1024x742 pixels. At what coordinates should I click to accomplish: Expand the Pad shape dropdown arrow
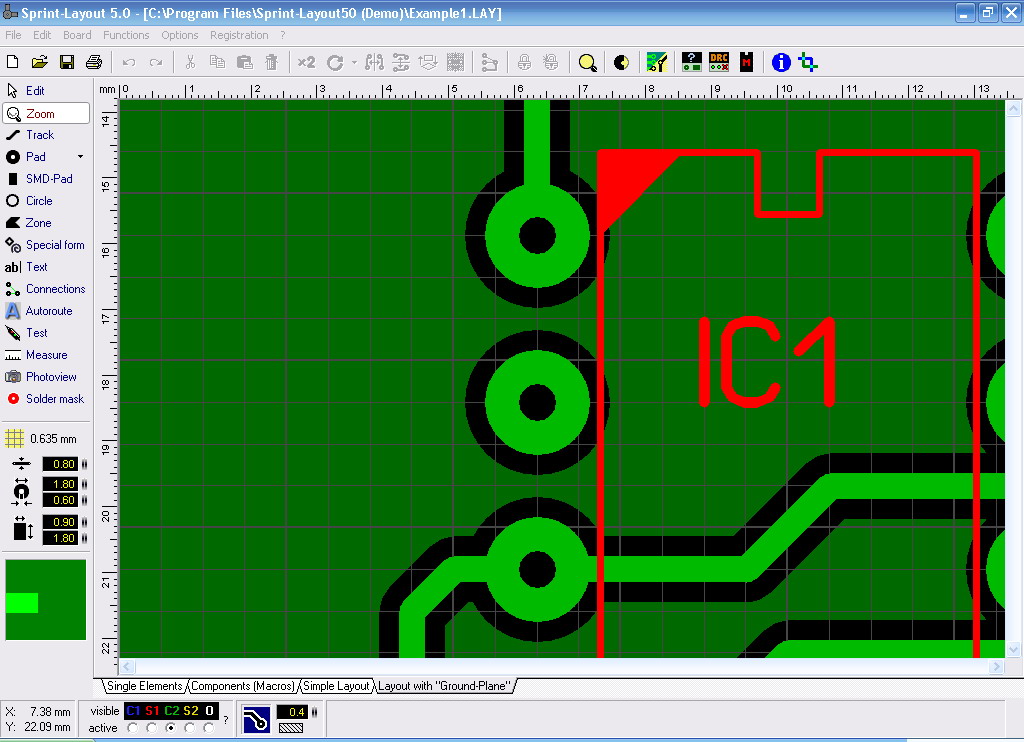[x=81, y=157]
